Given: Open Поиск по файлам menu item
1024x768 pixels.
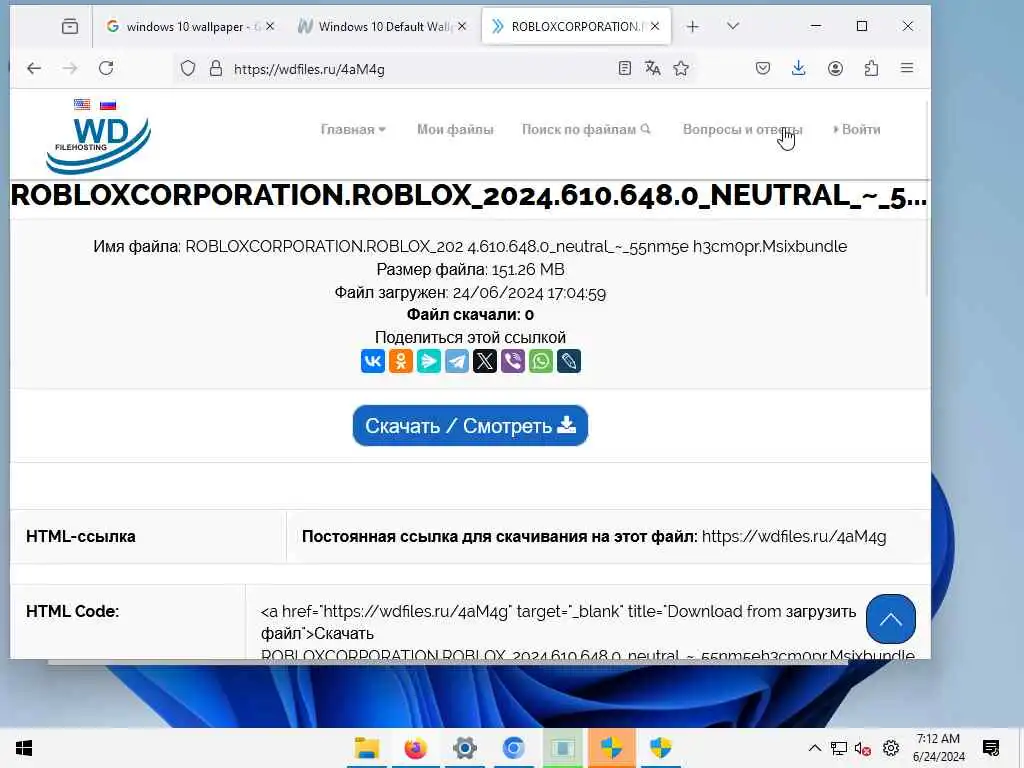Looking at the screenshot, I should point(586,129).
